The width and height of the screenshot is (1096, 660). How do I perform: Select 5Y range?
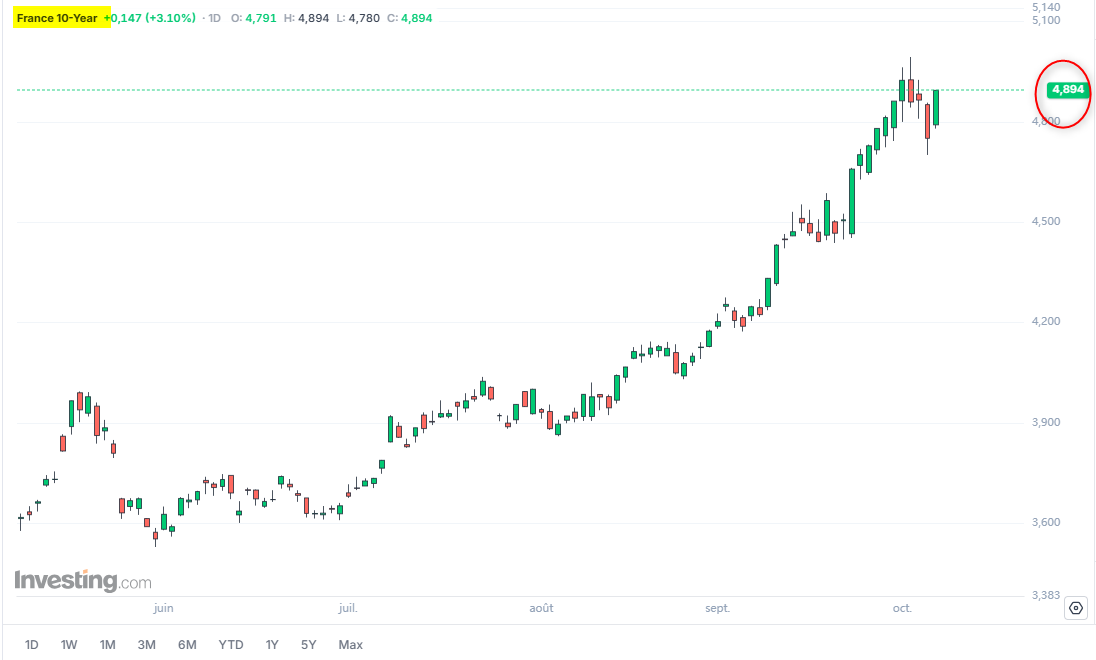308,645
